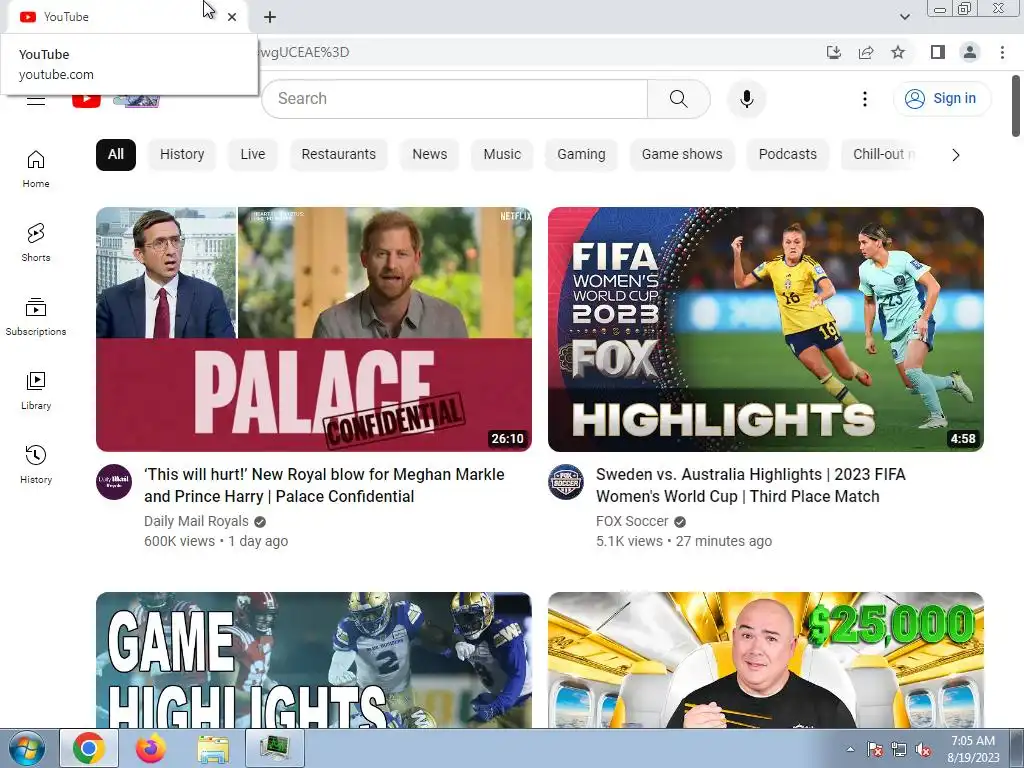Close the YouTube browser tab
Viewport: 1024px width, 768px height.
pyautogui.click(x=232, y=17)
